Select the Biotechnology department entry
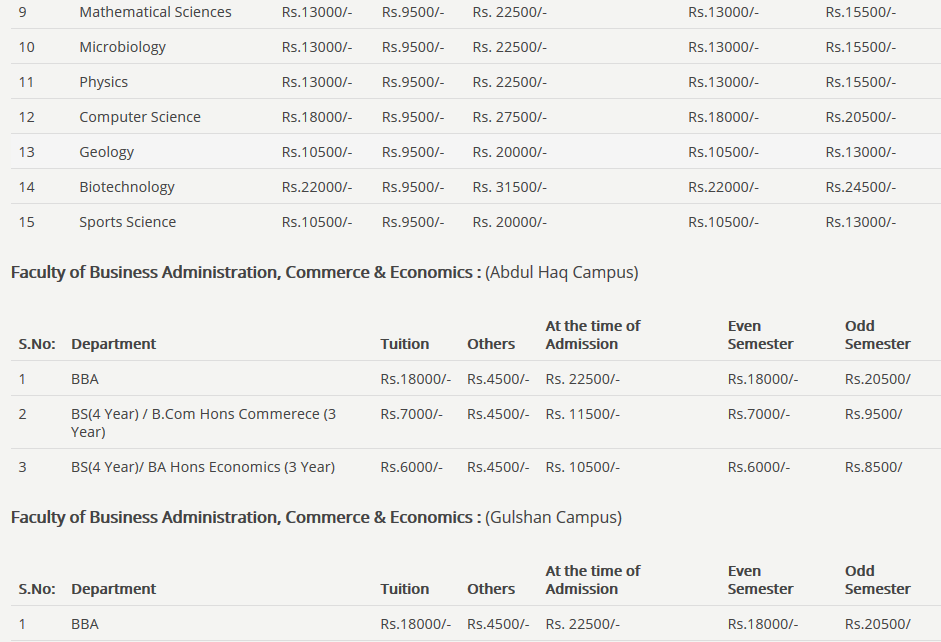This screenshot has height=642, width=941. tap(126, 187)
